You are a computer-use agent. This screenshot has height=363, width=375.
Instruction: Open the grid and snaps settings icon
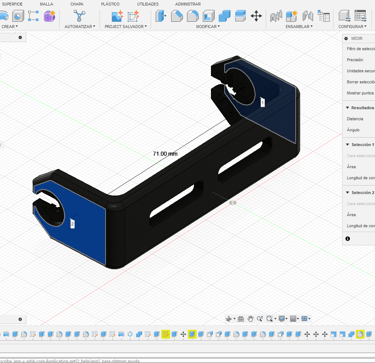[294, 319]
